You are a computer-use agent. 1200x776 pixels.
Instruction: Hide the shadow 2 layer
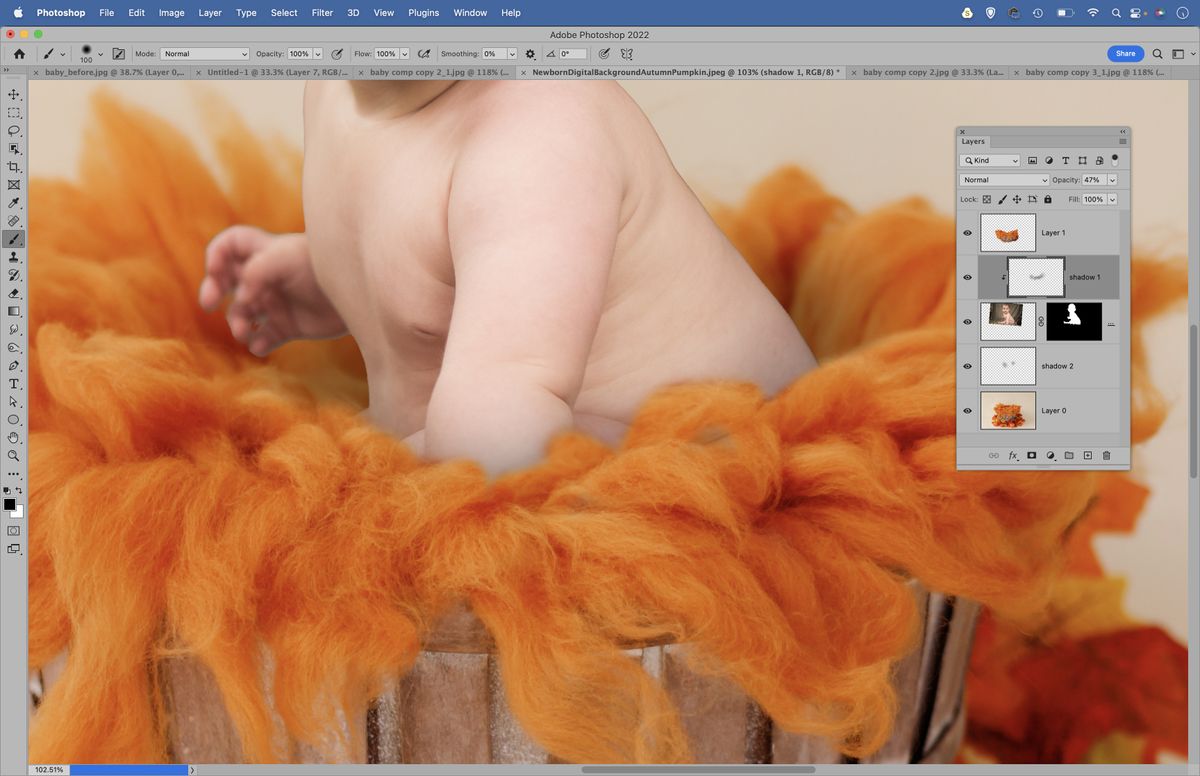click(967, 366)
